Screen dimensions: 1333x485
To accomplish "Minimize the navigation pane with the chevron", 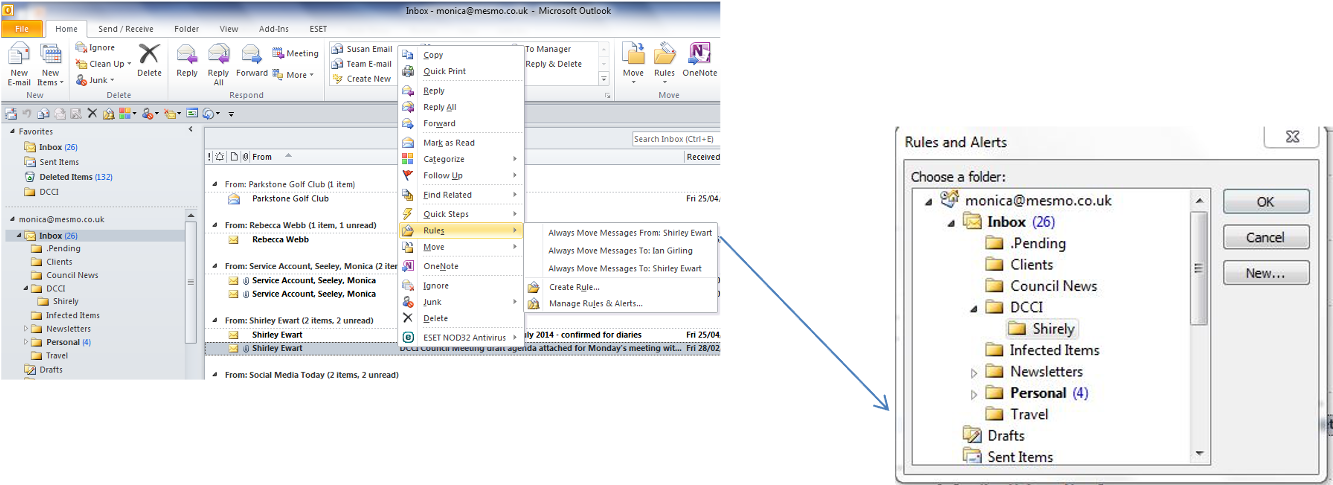I will pyautogui.click(x=191, y=130).
